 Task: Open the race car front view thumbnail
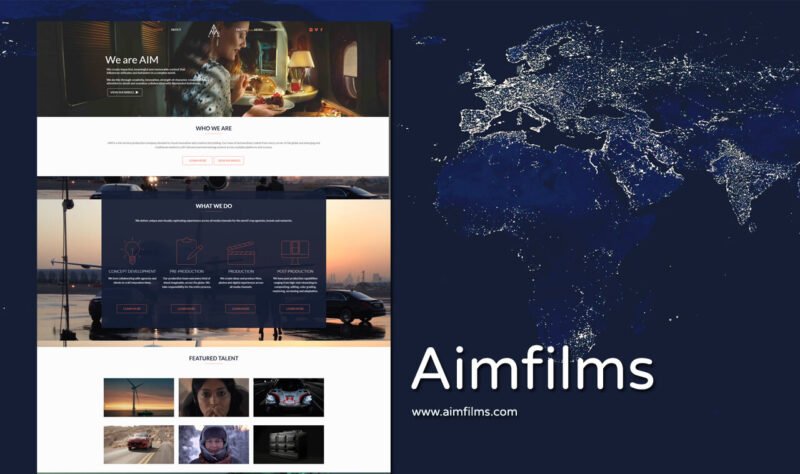[x=288, y=397]
